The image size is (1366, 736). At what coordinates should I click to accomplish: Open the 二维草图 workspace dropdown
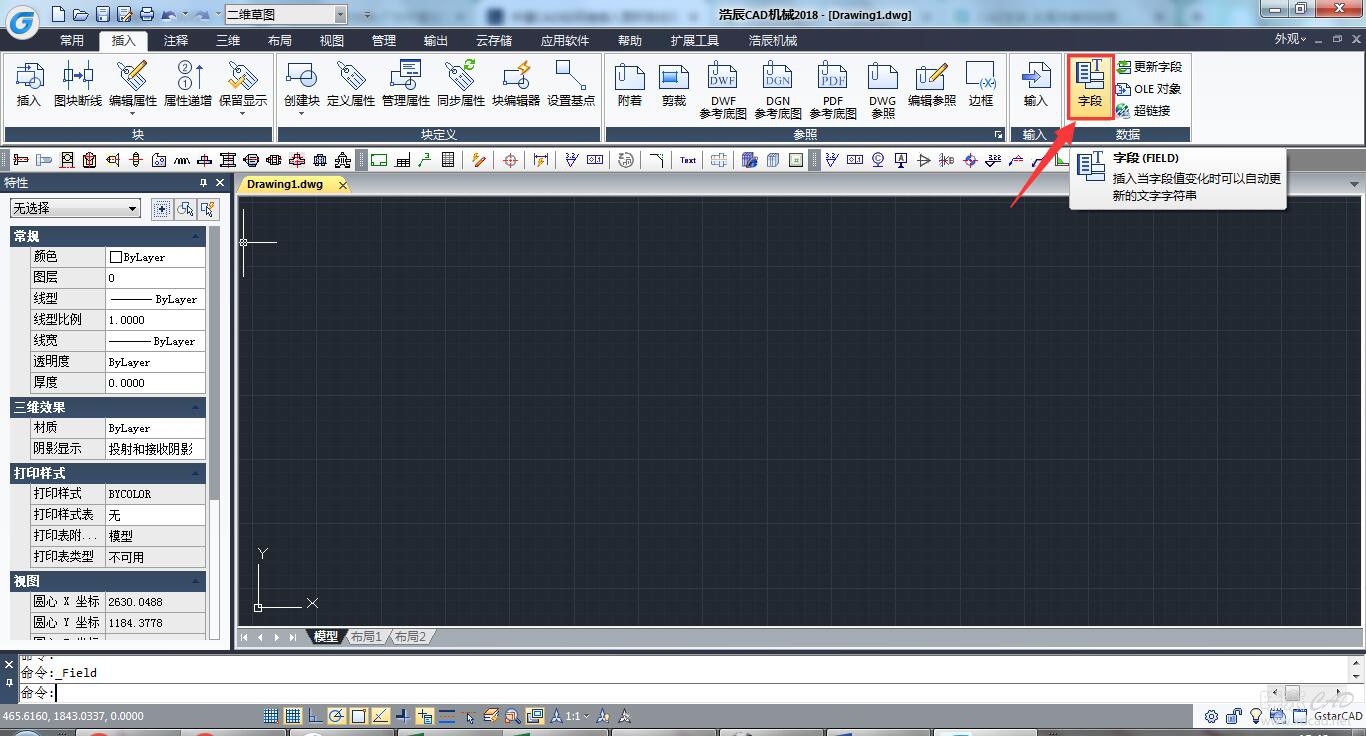pyautogui.click(x=340, y=14)
